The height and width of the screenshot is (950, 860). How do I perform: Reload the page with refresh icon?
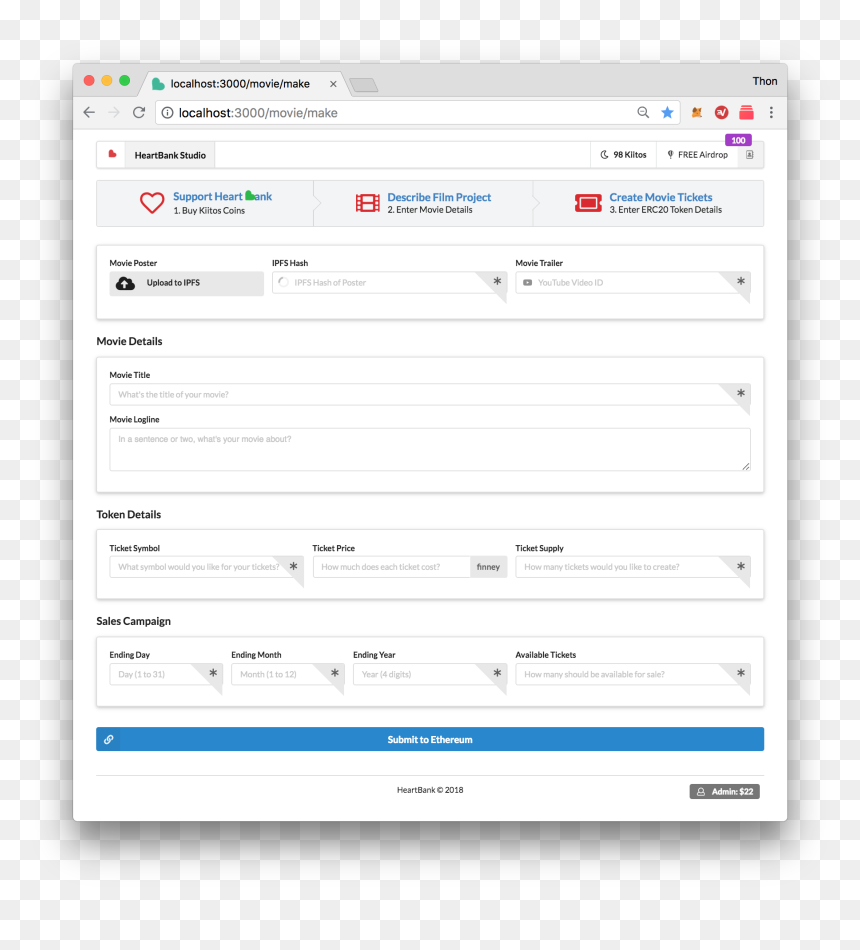pos(139,113)
